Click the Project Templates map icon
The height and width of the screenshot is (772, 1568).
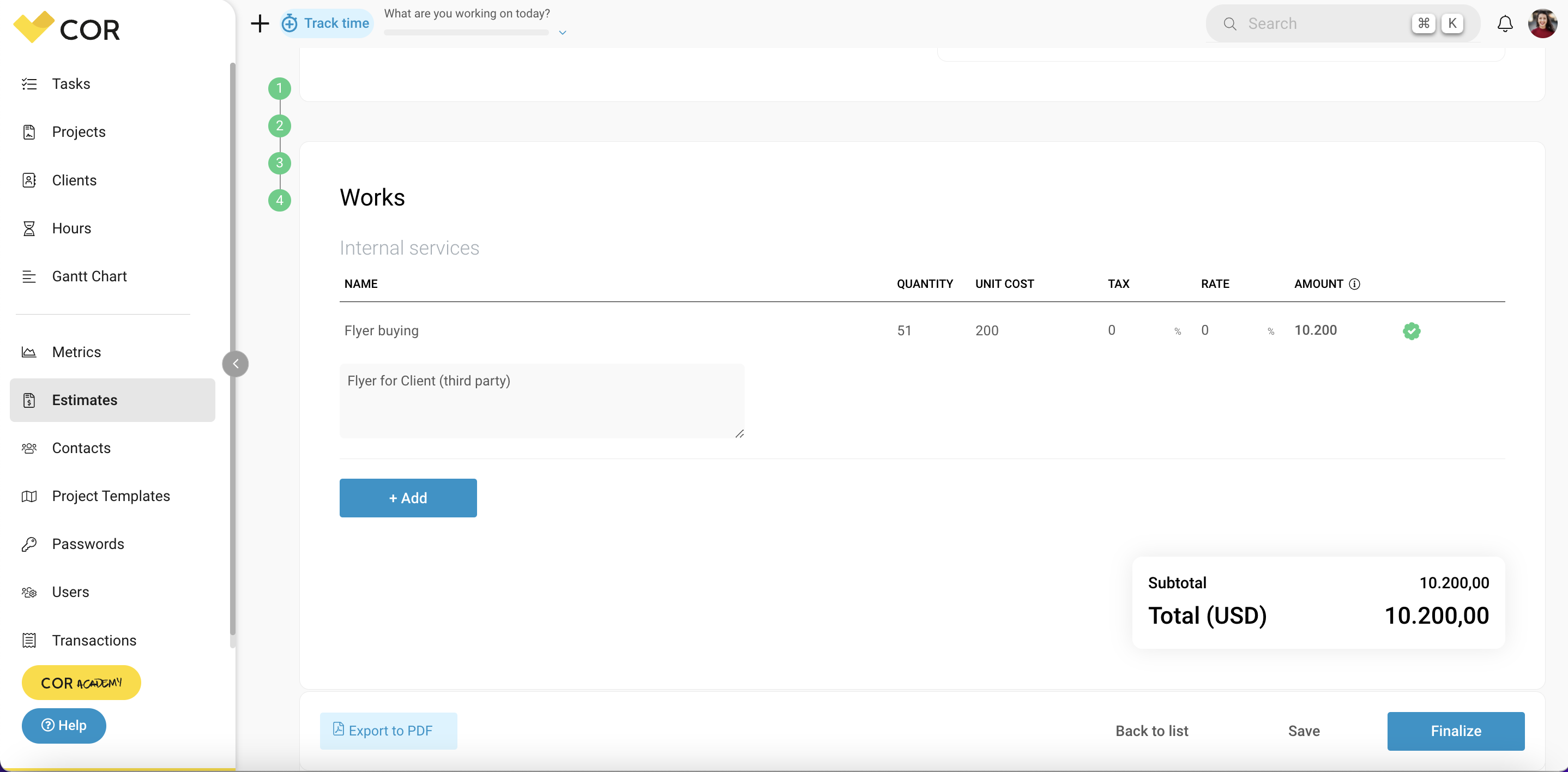(x=29, y=496)
